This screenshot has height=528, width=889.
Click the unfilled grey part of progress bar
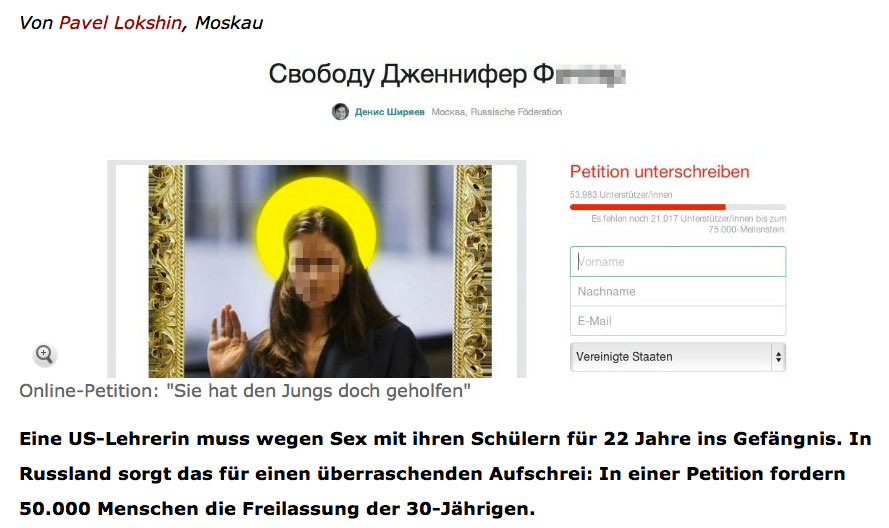755,207
